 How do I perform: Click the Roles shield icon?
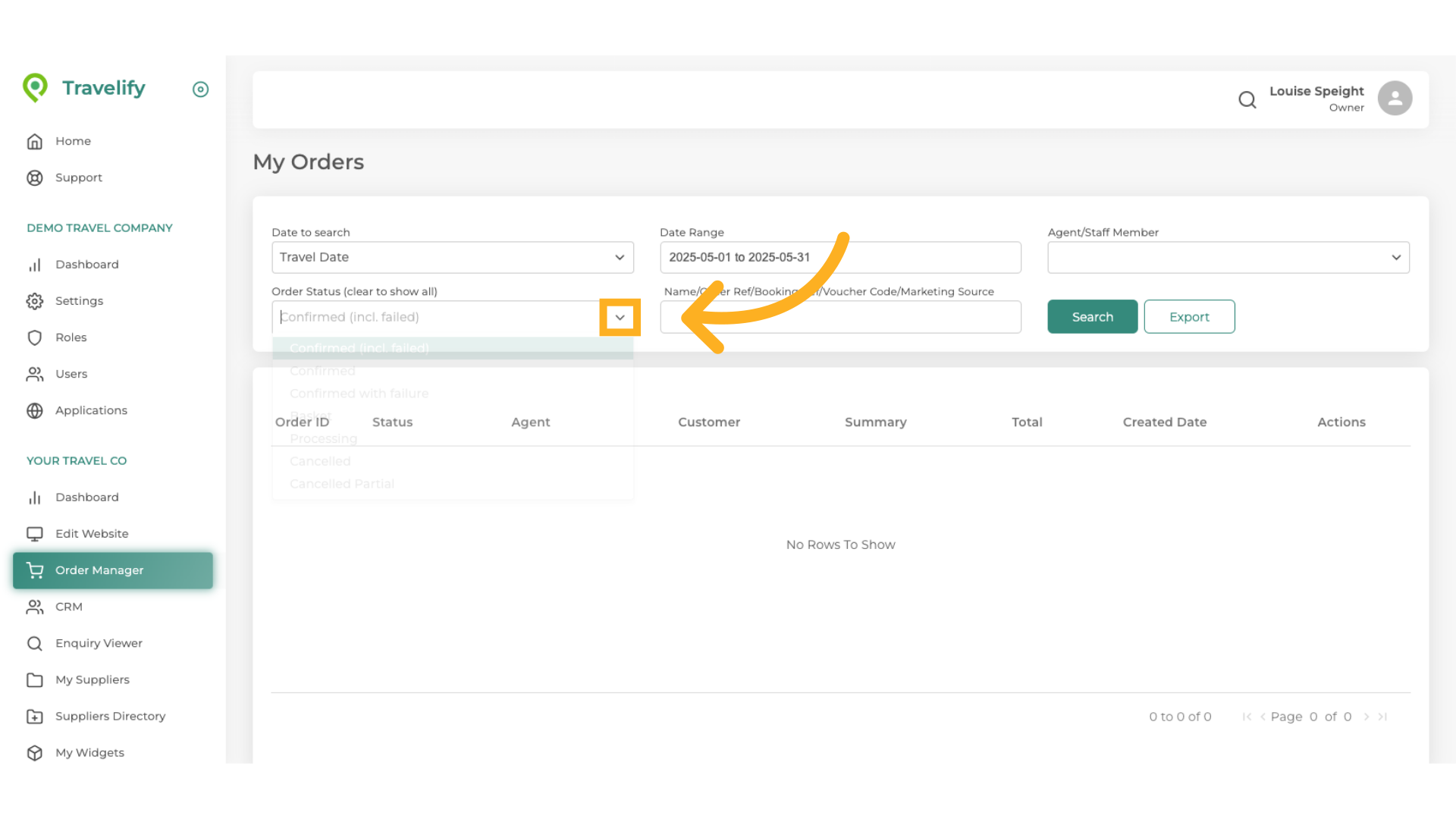[x=35, y=337]
